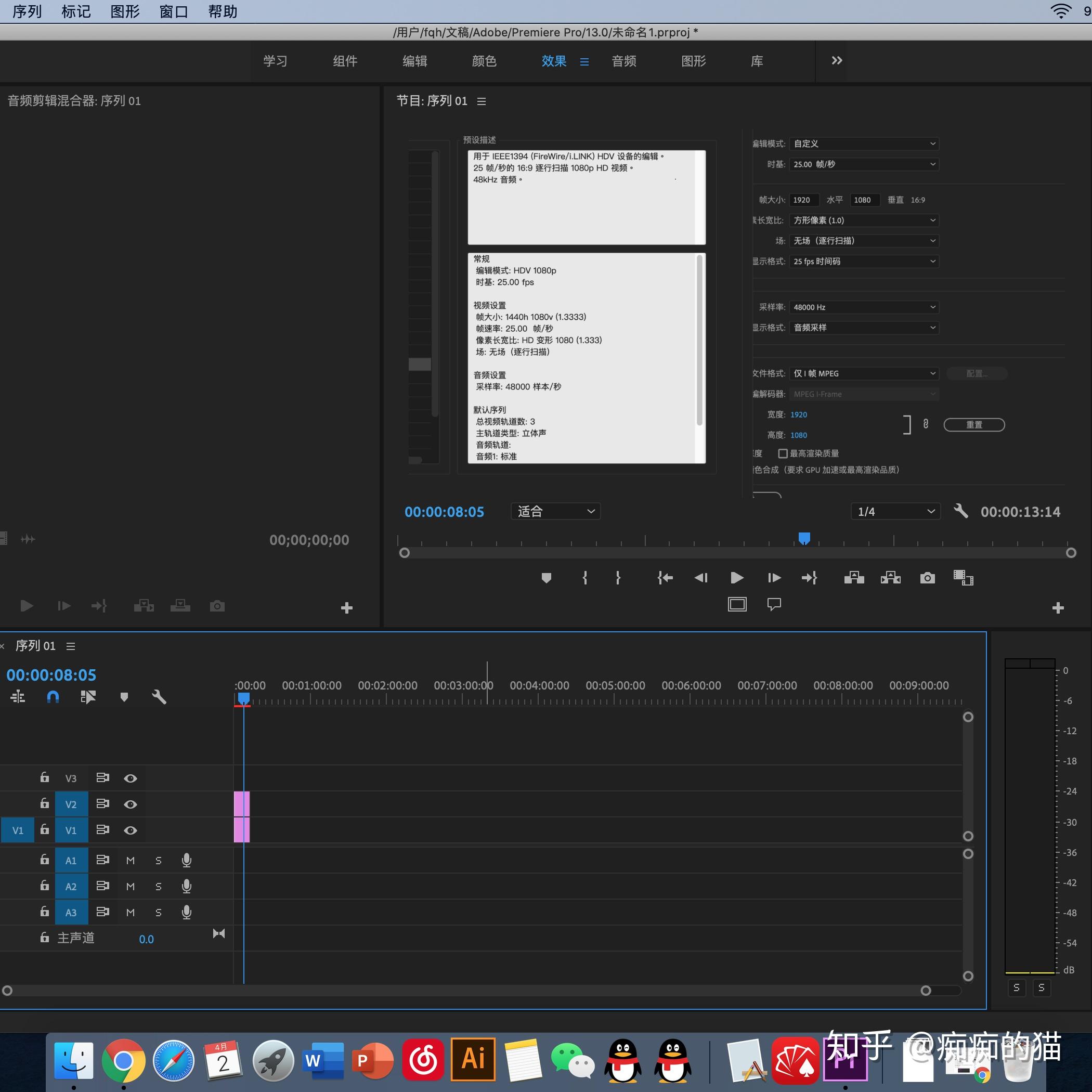The height and width of the screenshot is (1092, 1092).
Task: Open the 序列 menu in menu bar
Action: click(27, 11)
